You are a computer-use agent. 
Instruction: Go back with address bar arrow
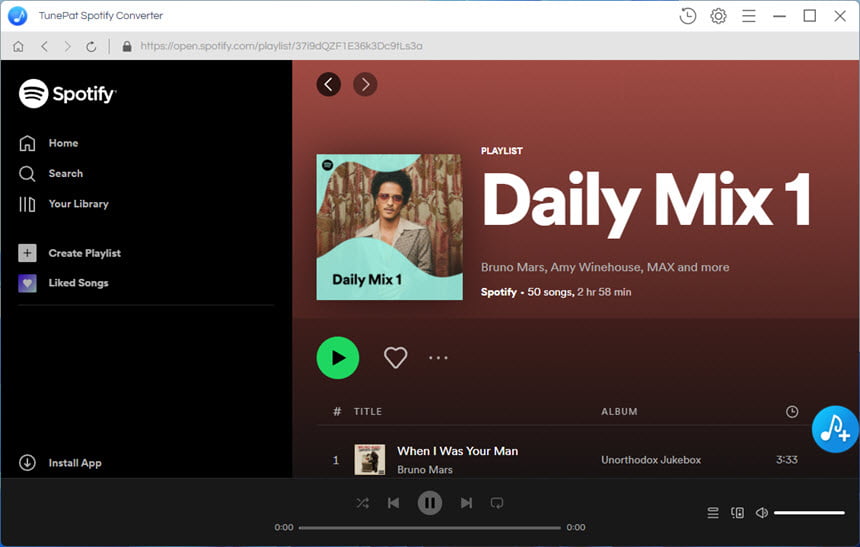[x=44, y=46]
